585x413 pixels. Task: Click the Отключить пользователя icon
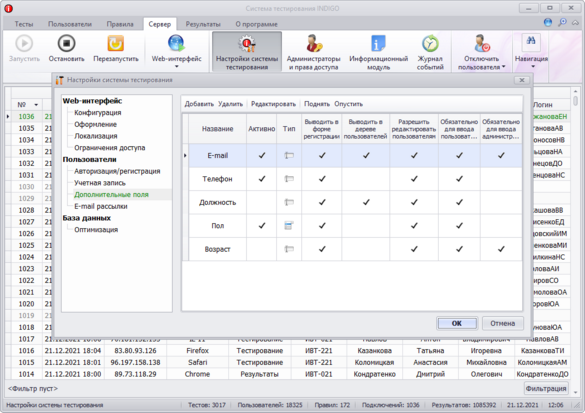pyautogui.click(x=481, y=43)
